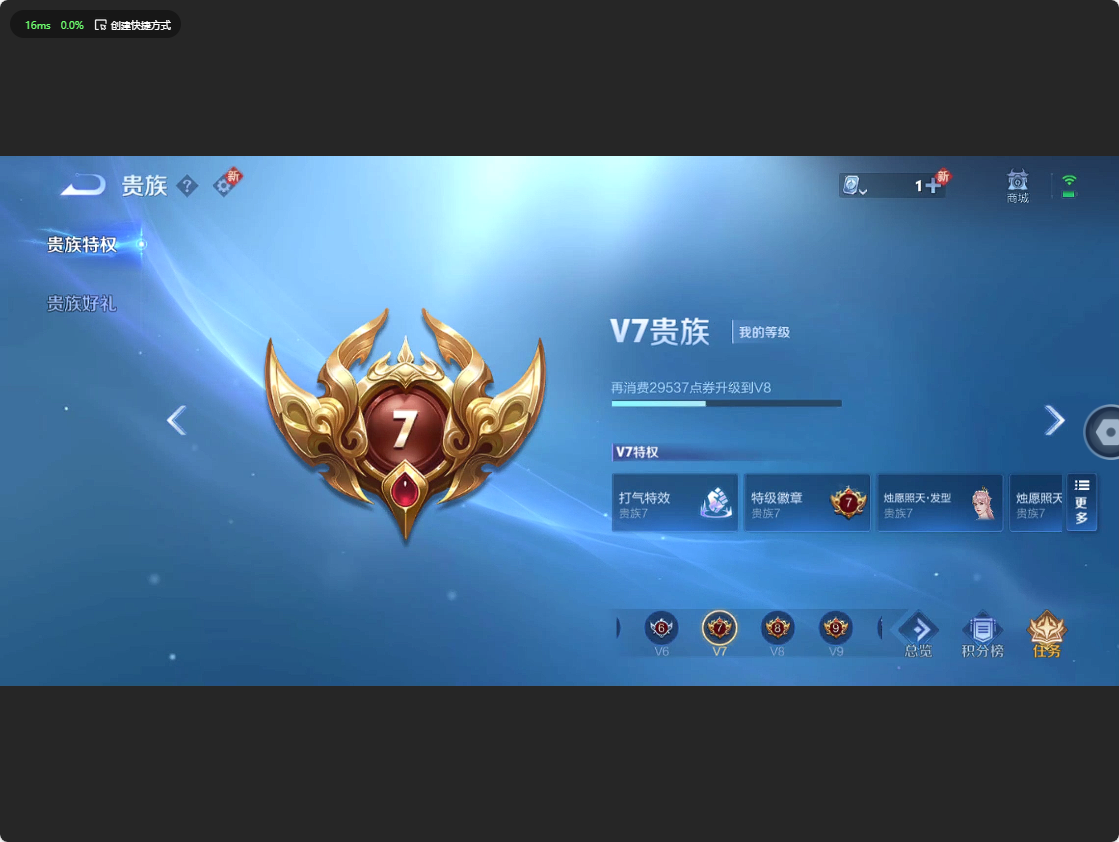
Task: Click the V7特权 section header
Action: [637, 452]
